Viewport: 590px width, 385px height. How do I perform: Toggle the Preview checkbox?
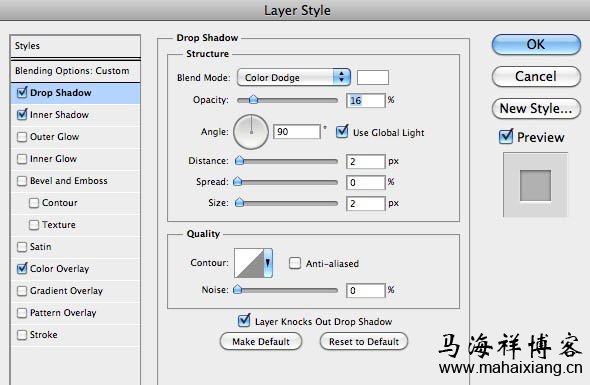[506, 137]
